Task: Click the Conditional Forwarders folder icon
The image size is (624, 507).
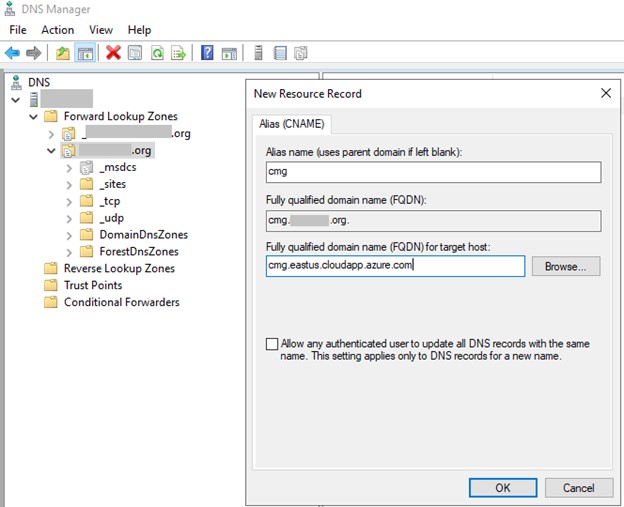Action: 51,302
